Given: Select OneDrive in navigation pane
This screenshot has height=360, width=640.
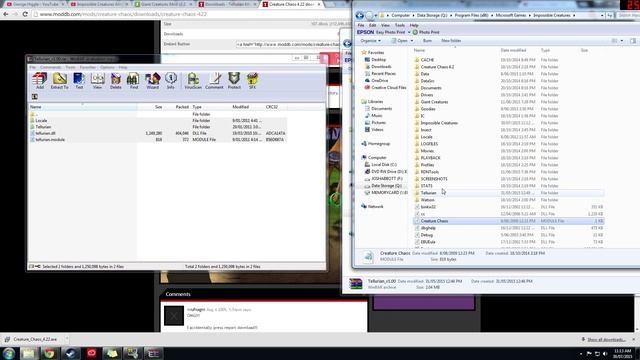Looking at the screenshot, I should pyautogui.click(x=380, y=80).
